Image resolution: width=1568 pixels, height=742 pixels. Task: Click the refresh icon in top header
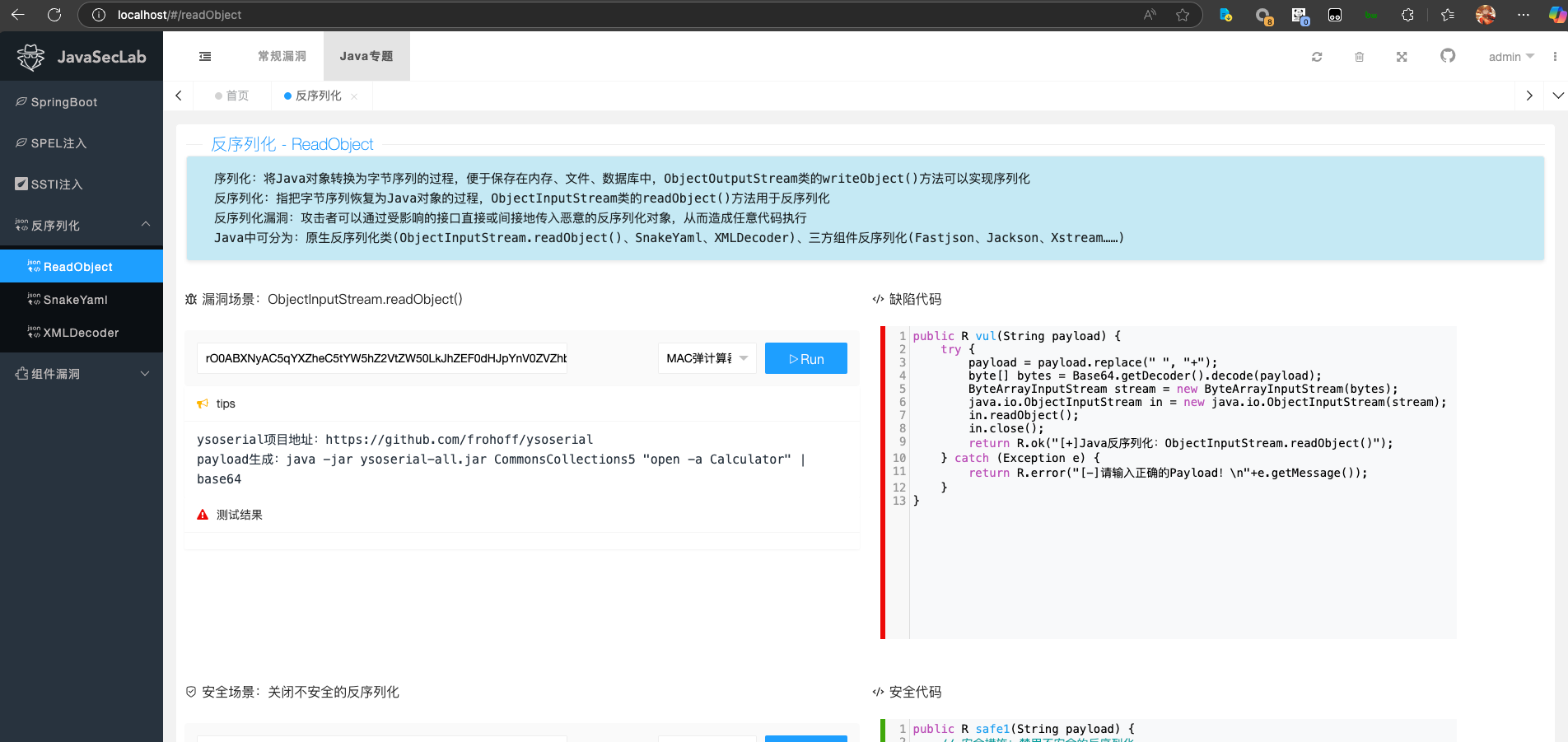(1317, 57)
